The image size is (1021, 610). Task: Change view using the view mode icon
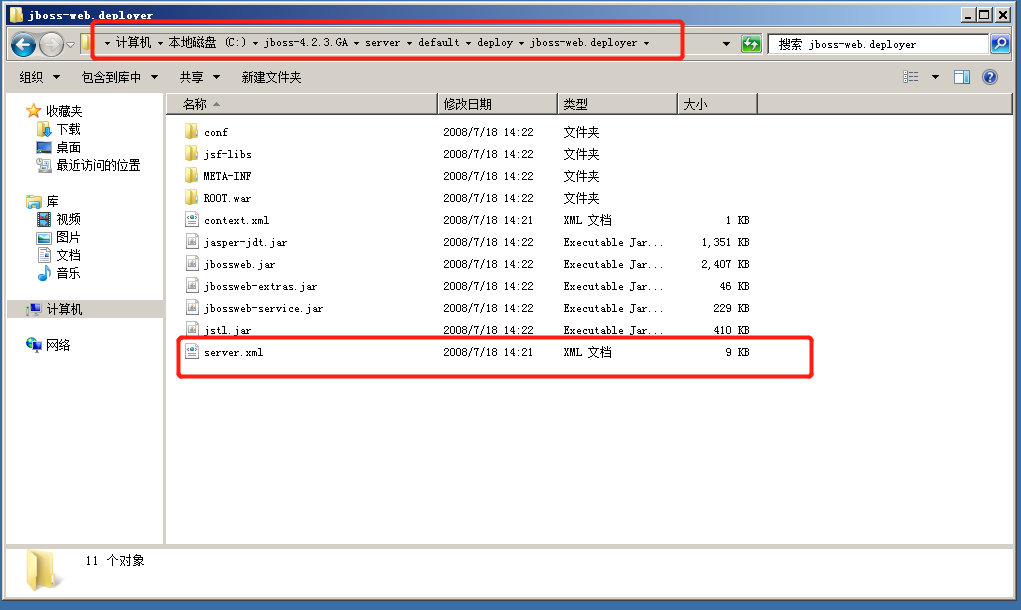(x=911, y=77)
